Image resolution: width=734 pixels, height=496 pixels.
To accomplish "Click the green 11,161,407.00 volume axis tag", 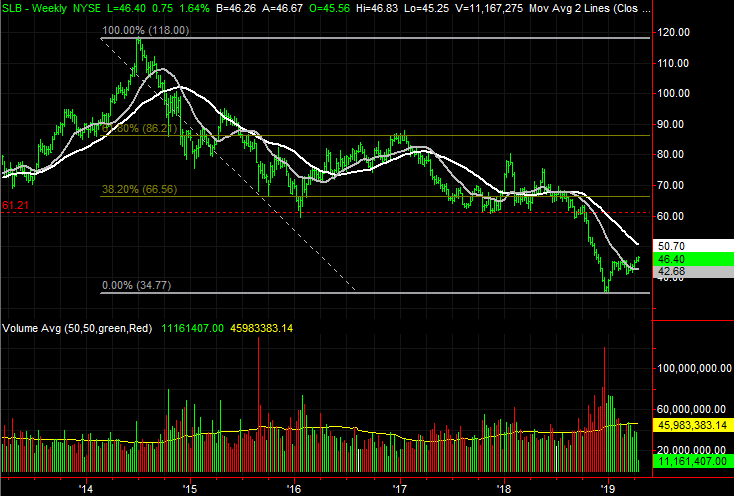I will 693,461.
